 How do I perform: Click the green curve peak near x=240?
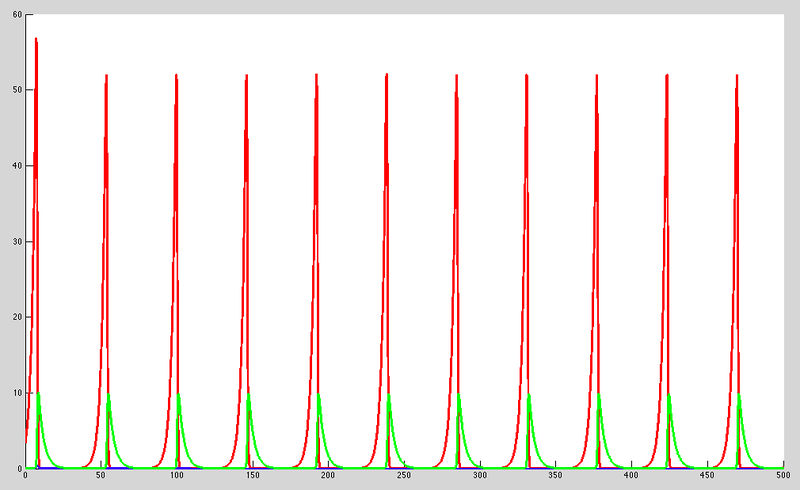[389, 395]
